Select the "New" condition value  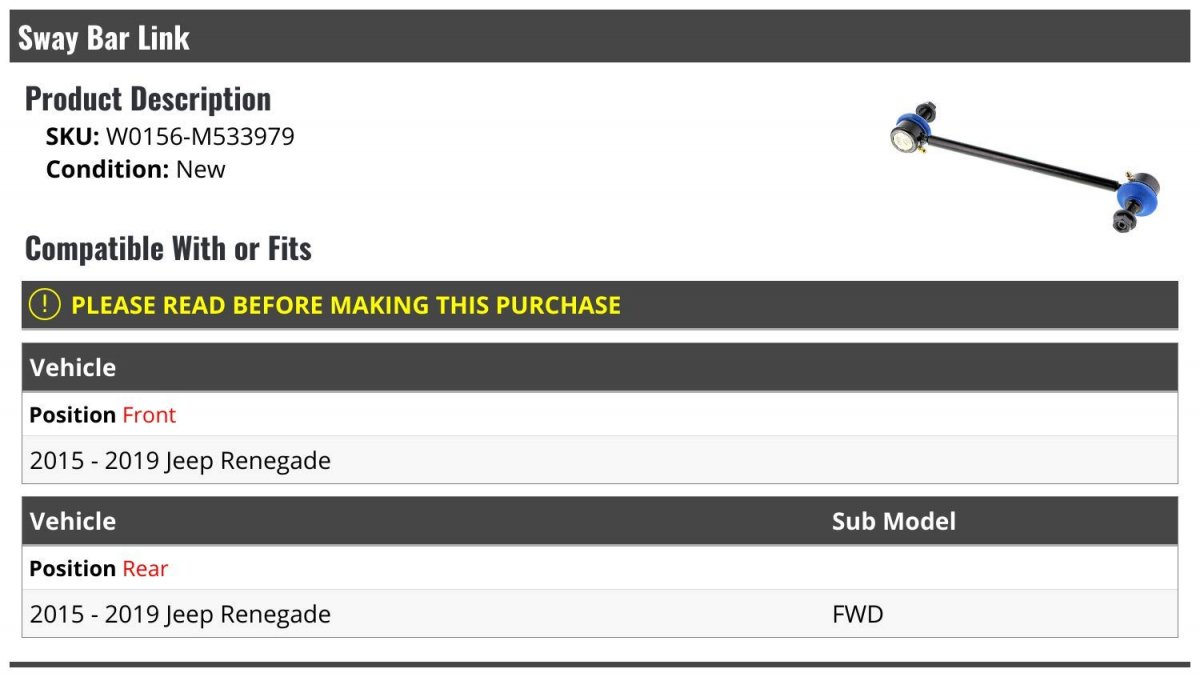(201, 169)
